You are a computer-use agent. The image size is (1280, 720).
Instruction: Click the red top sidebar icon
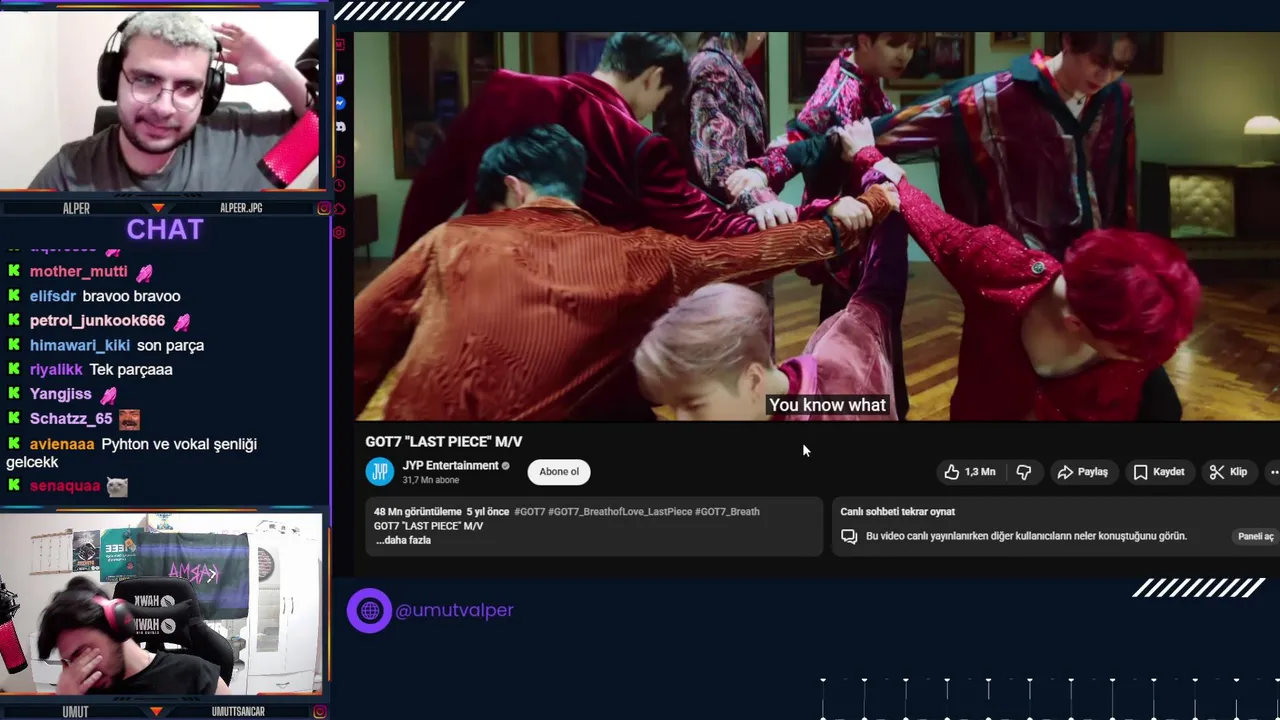pos(340,45)
